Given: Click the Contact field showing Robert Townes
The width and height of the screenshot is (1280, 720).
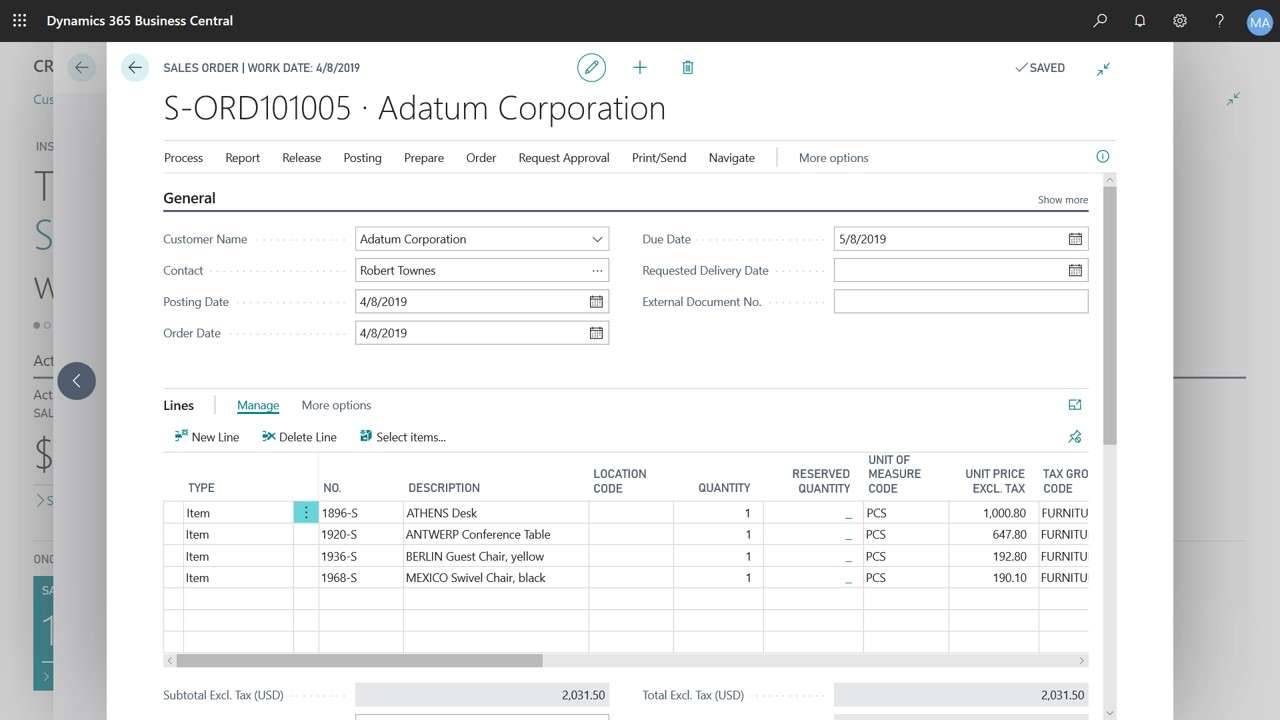Looking at the screenshot, I should 482,270.
